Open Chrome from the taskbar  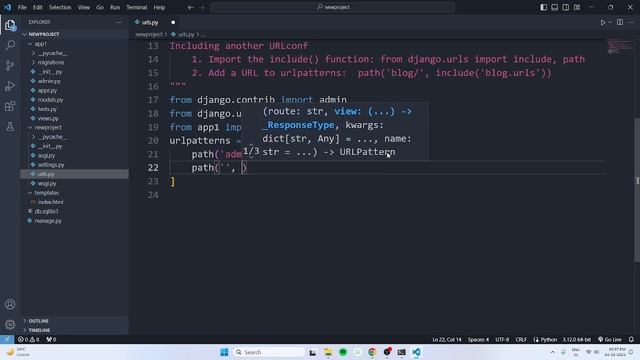pyautogui.click(x=372, y=352)
